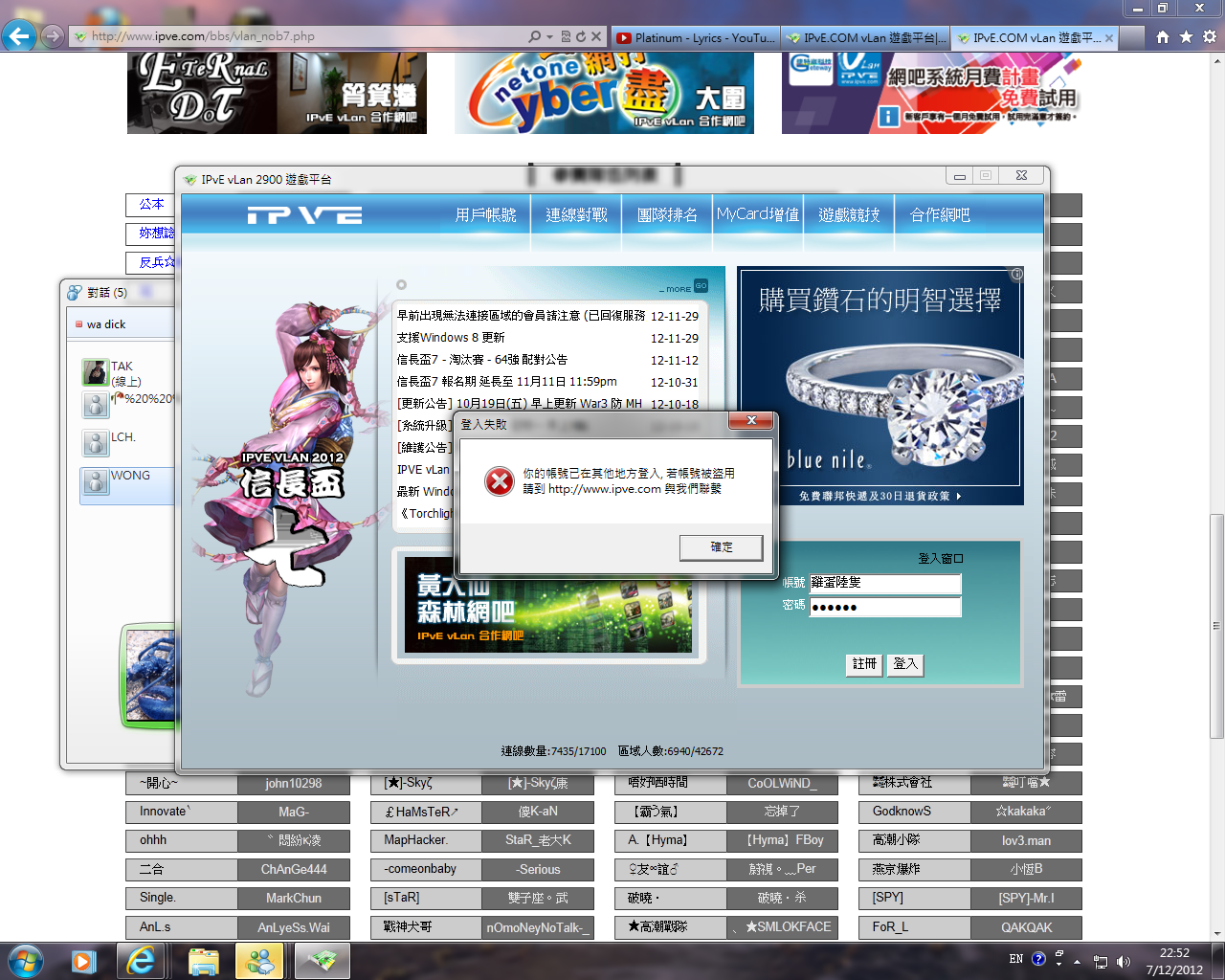This screenshot has height=980, width=1225.
Task: Click the player cell 'john10298'
Action: tap(294, 784)
